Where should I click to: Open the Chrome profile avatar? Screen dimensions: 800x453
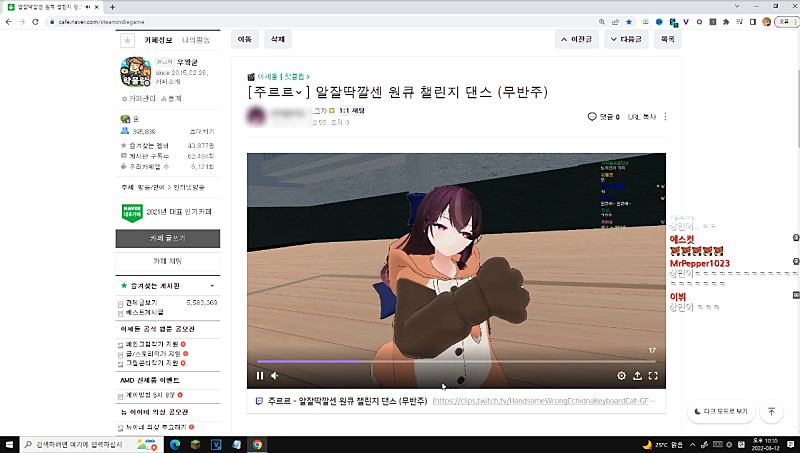(766, 22)
